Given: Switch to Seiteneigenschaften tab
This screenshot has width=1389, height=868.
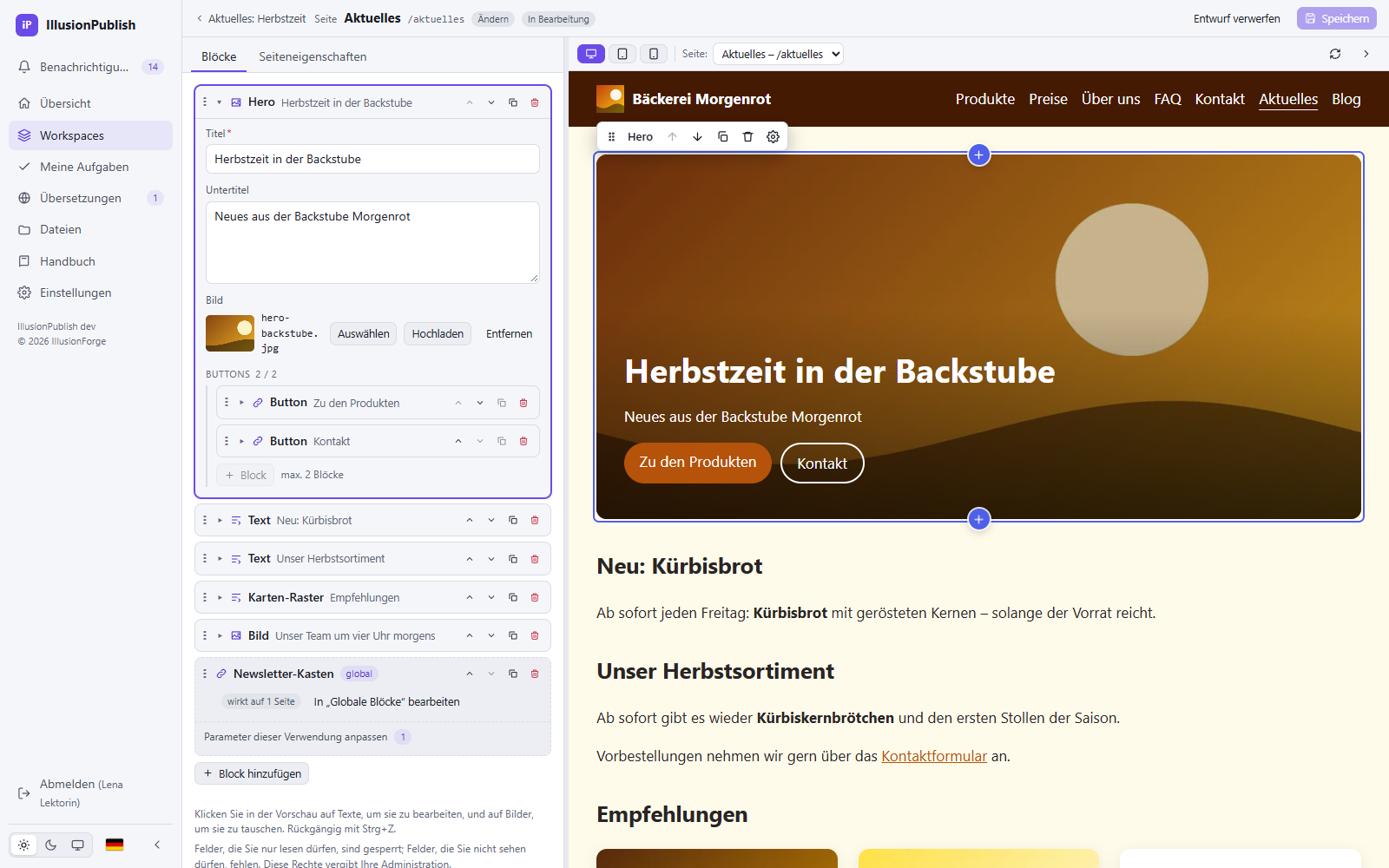Looking at the screenshot, I should [313, 56].
